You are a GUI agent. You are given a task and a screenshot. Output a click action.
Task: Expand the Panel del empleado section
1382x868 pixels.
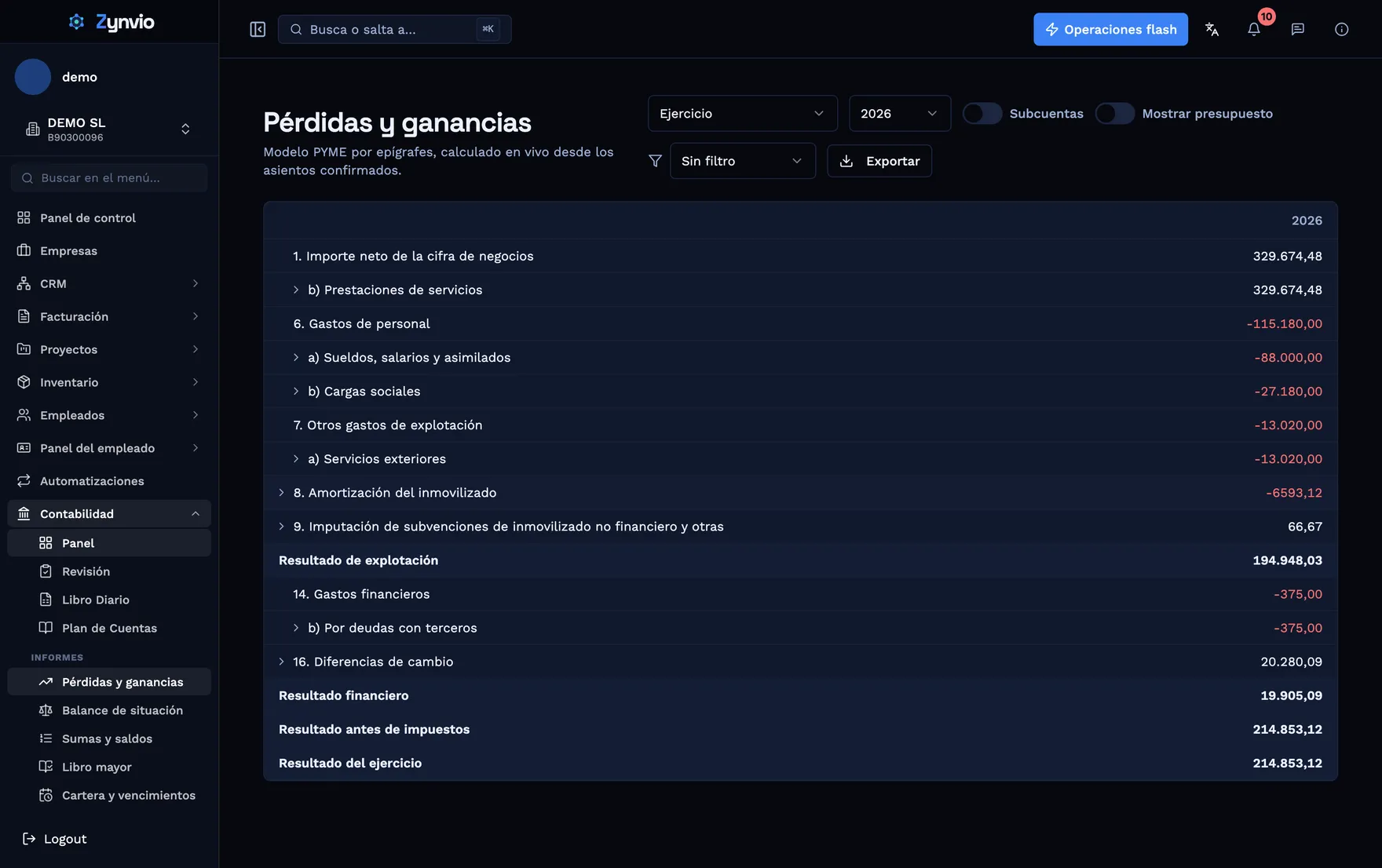click(109, 448)
